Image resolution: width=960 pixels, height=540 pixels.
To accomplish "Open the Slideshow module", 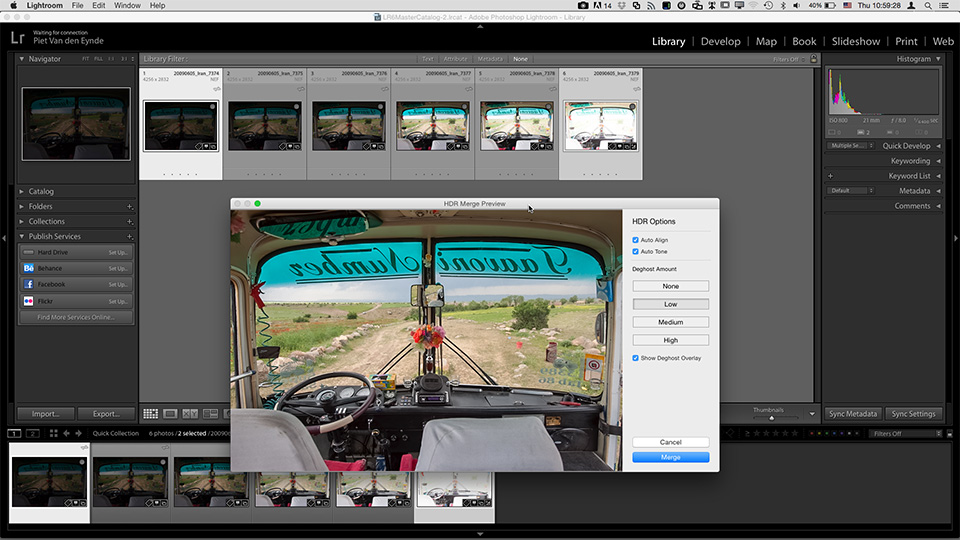I will pos(855,41).
